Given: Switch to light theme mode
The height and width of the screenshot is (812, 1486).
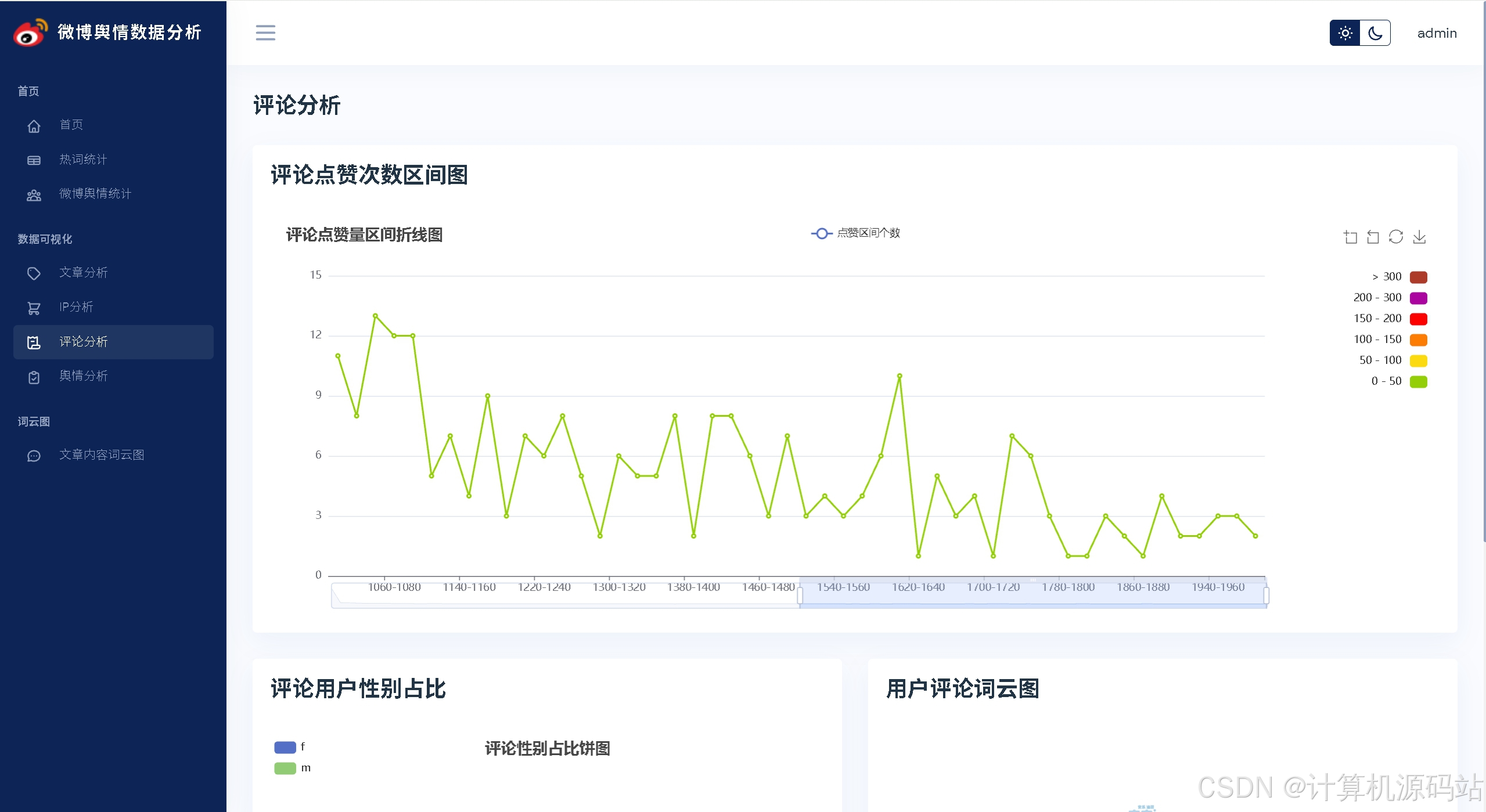Looking at the screenshot, I should 1345,33.
